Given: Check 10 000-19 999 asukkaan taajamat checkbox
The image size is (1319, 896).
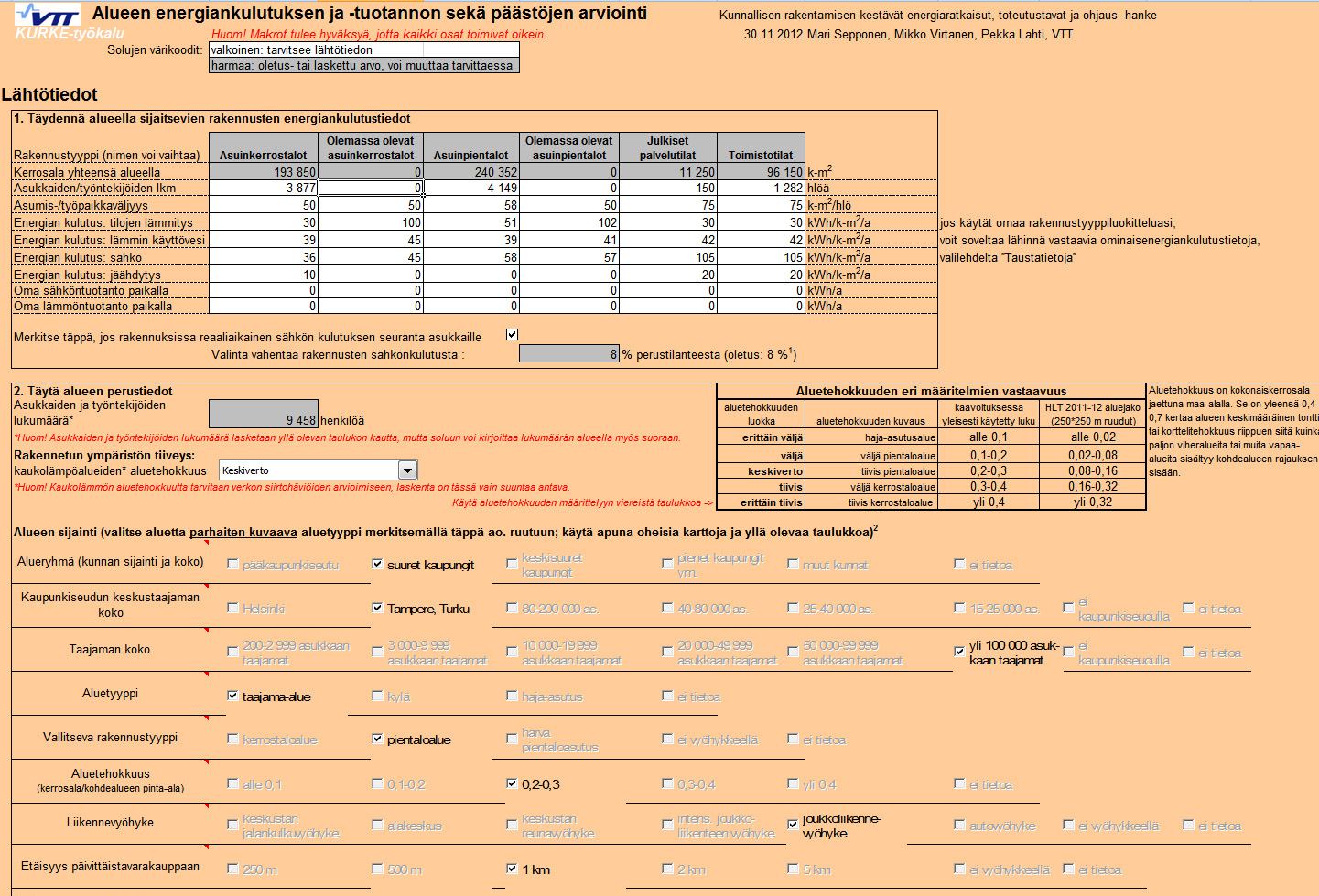Looking at the screenshot, I should [512, 652].
